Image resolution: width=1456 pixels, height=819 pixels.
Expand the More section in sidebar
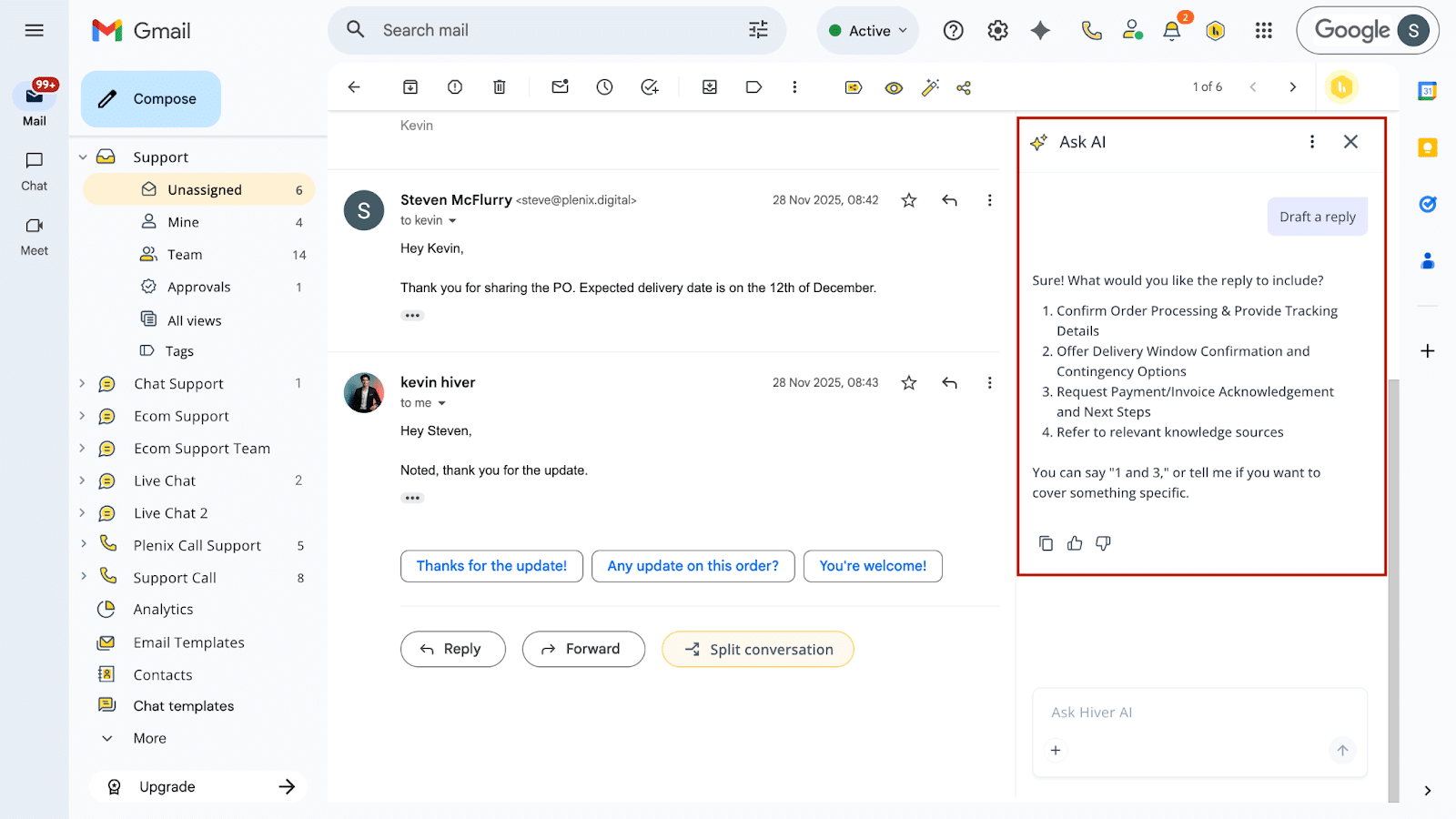[106, 738]
